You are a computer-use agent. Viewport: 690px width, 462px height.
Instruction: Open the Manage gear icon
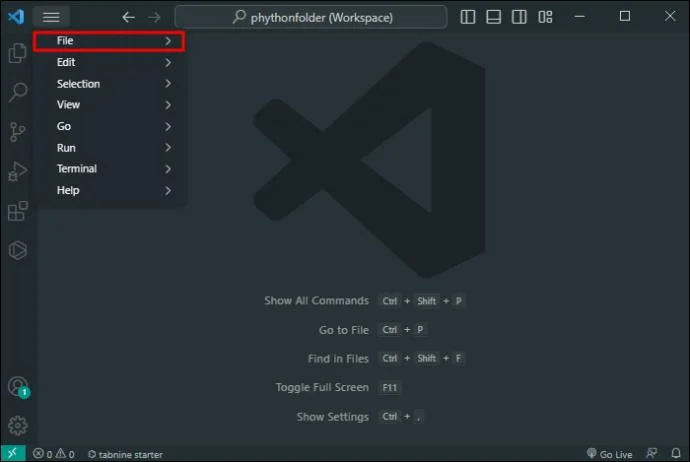[18, 425]
